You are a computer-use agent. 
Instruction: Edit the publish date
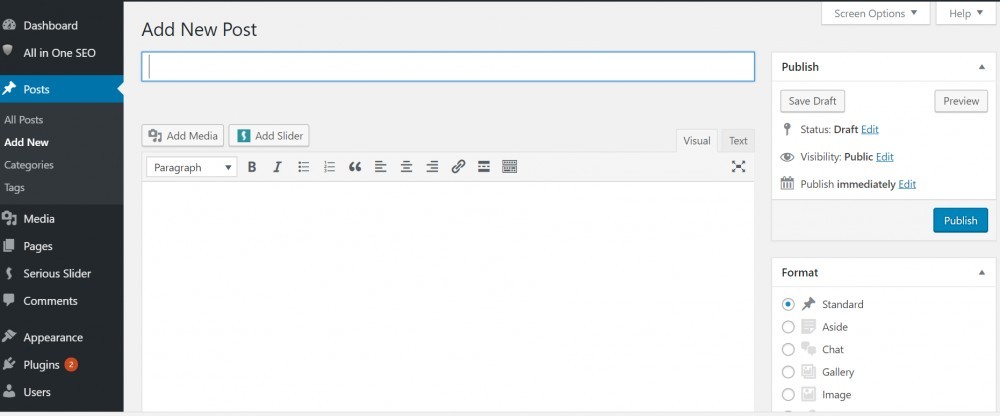coord(907,184)
